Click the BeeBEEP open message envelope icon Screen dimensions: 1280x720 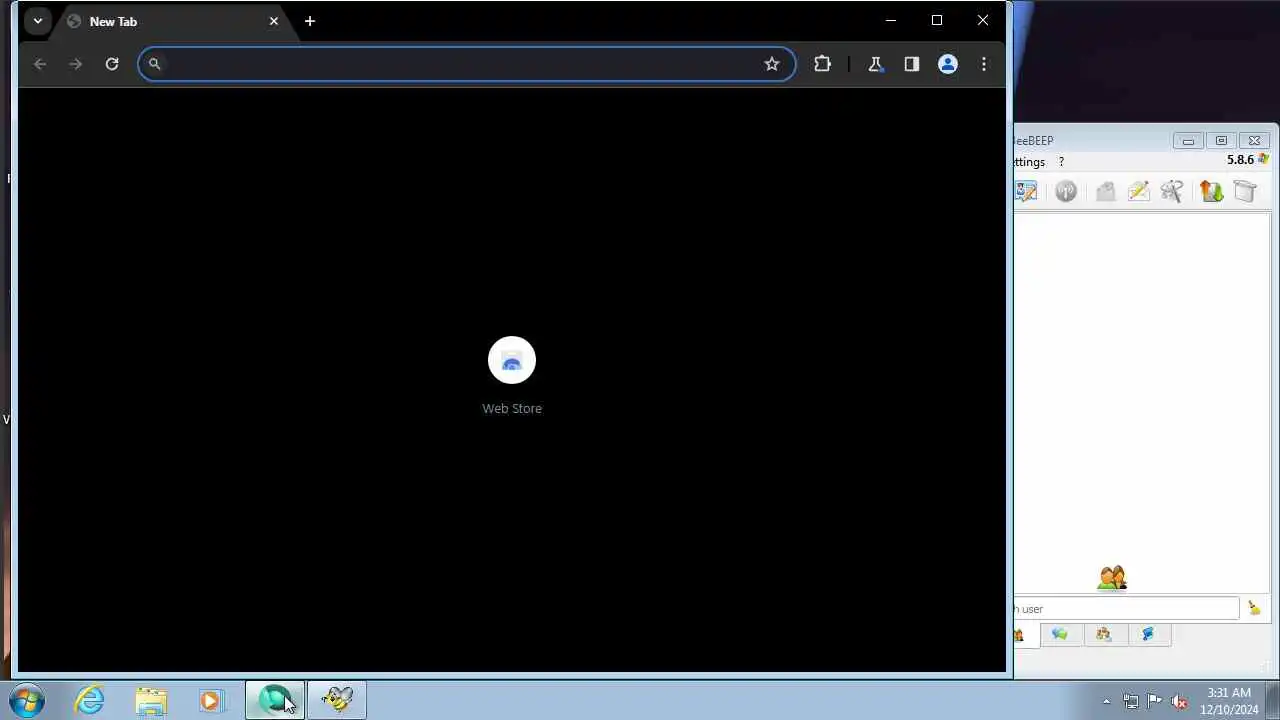point(1105,191)
